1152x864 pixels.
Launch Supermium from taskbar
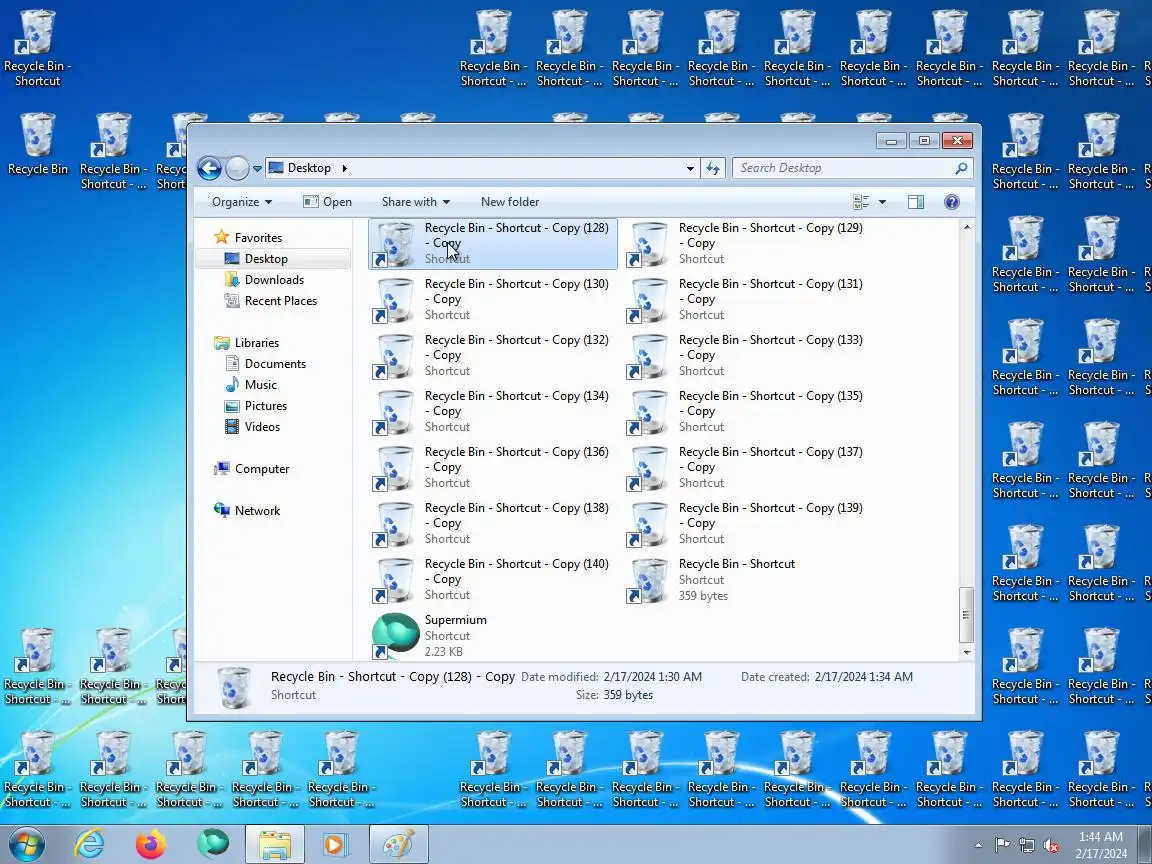coord(213,845)
